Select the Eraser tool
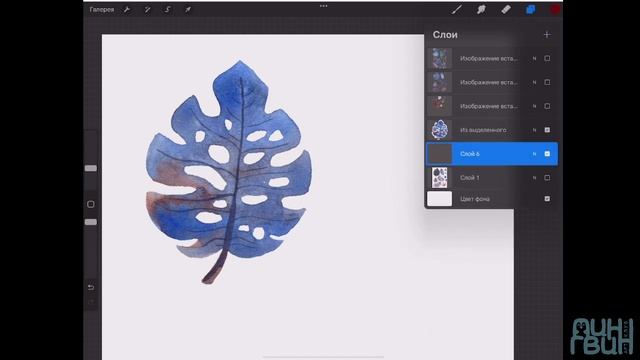The width and height of the screenshot is (640, 360). tap(506, 9)
